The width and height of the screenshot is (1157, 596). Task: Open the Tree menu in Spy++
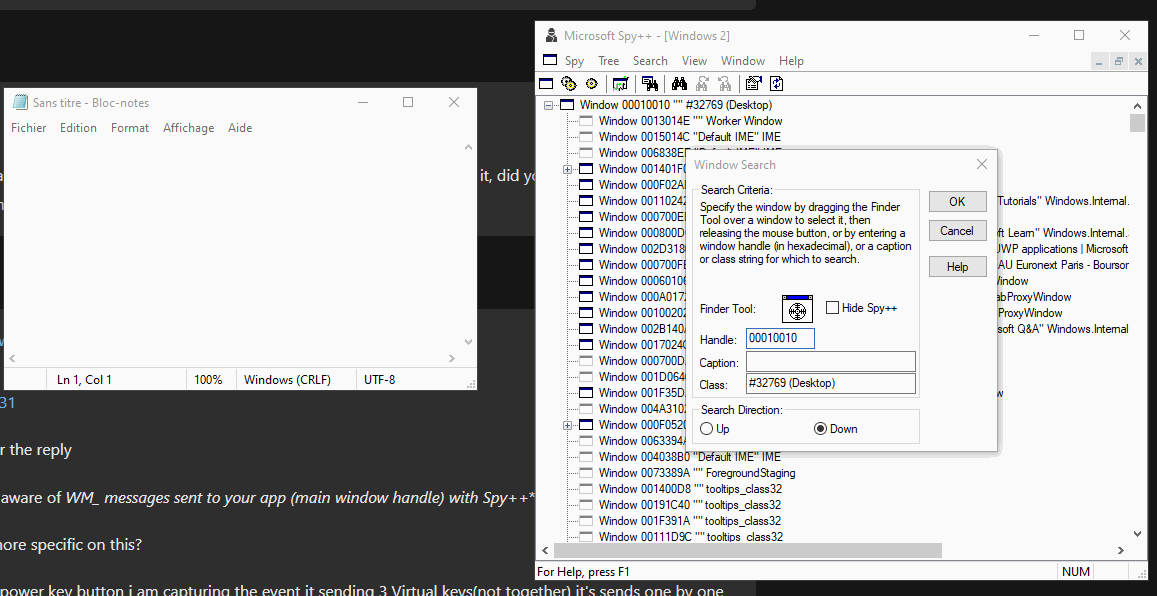[608, 60]
